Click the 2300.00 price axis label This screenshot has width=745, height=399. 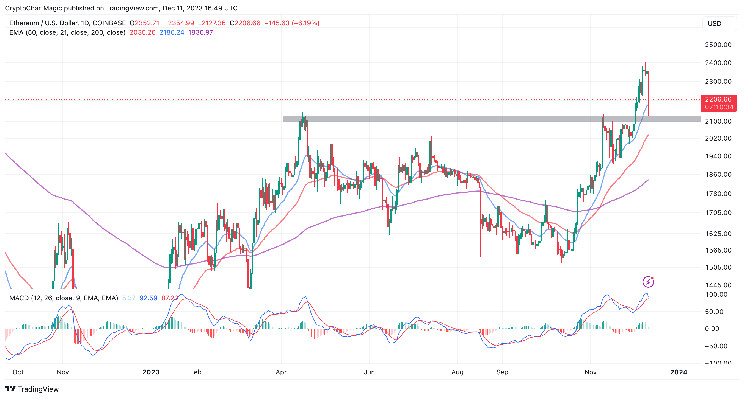coord(718,81)
